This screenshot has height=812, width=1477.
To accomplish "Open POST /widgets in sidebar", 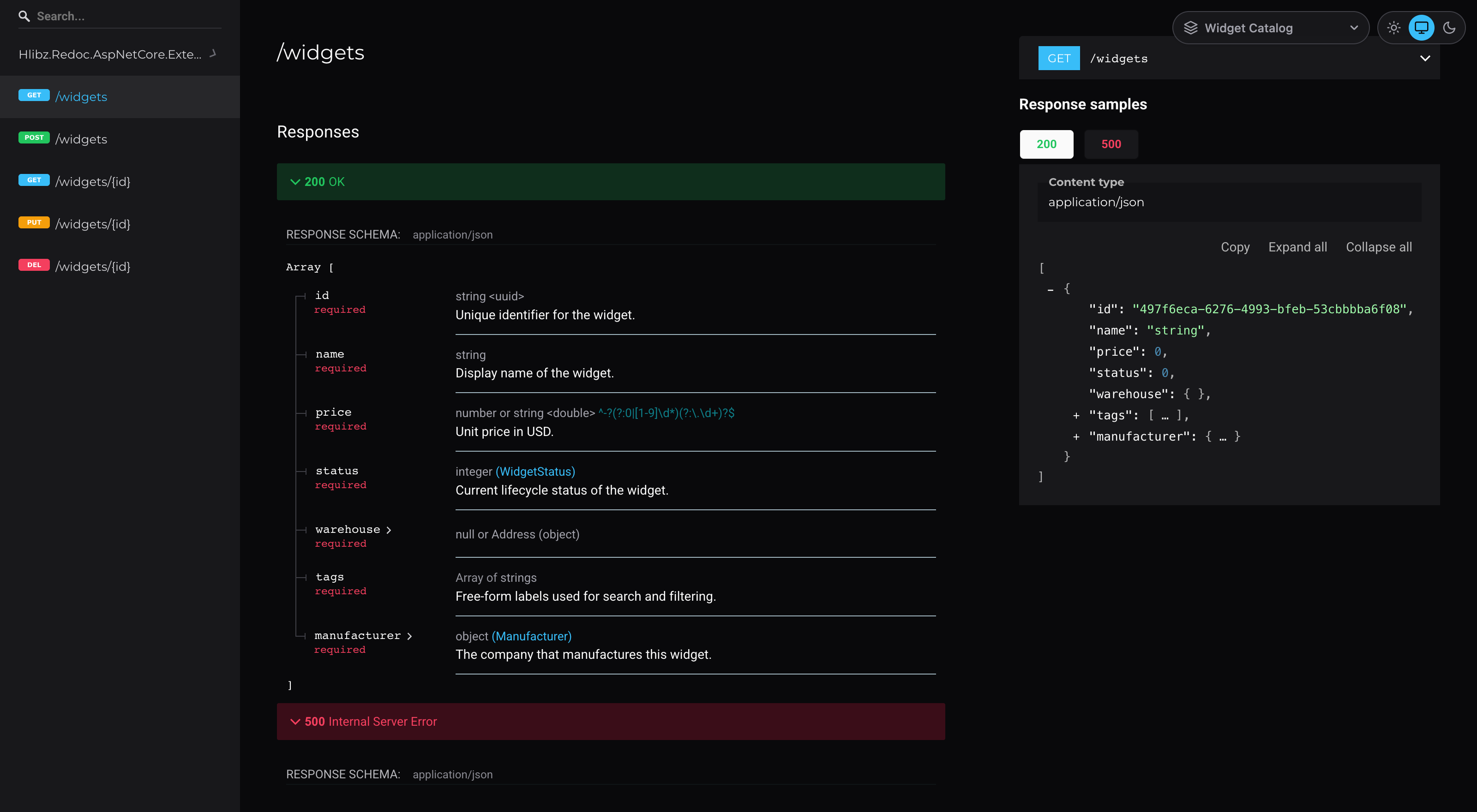I will tap(120, 139).
